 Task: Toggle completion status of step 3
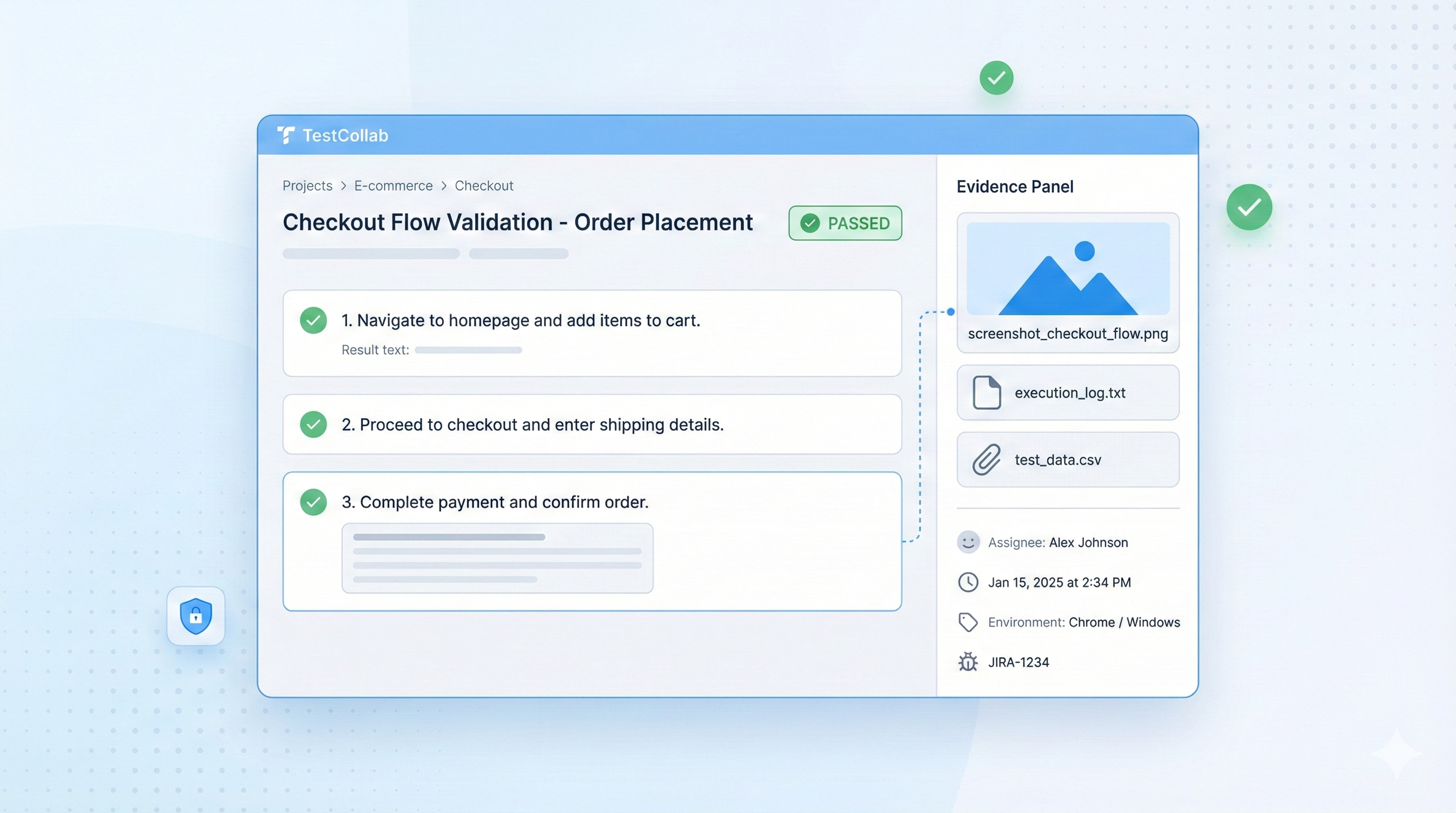coord(313,501)
